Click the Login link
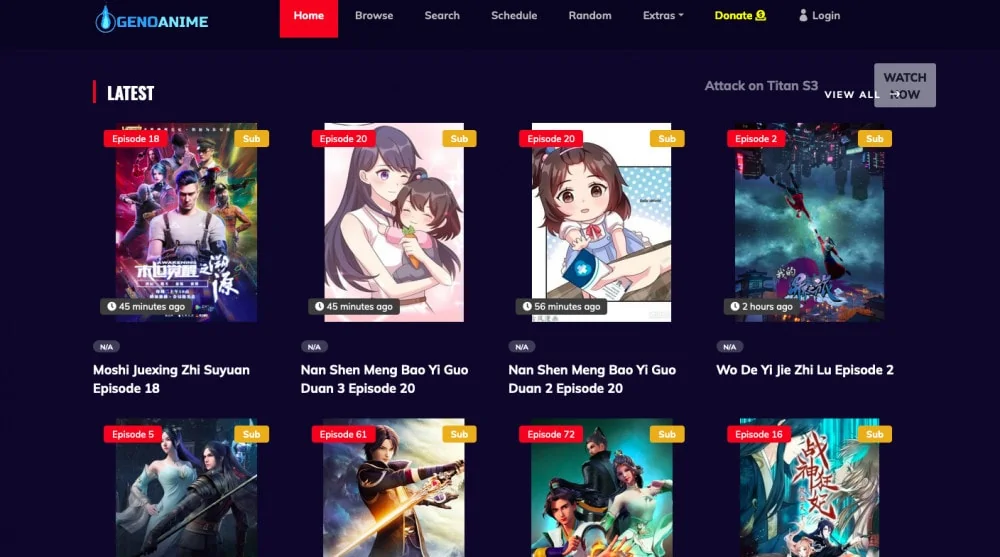The height and width of the screenshot is (557, 1000). tap(820, 15)
